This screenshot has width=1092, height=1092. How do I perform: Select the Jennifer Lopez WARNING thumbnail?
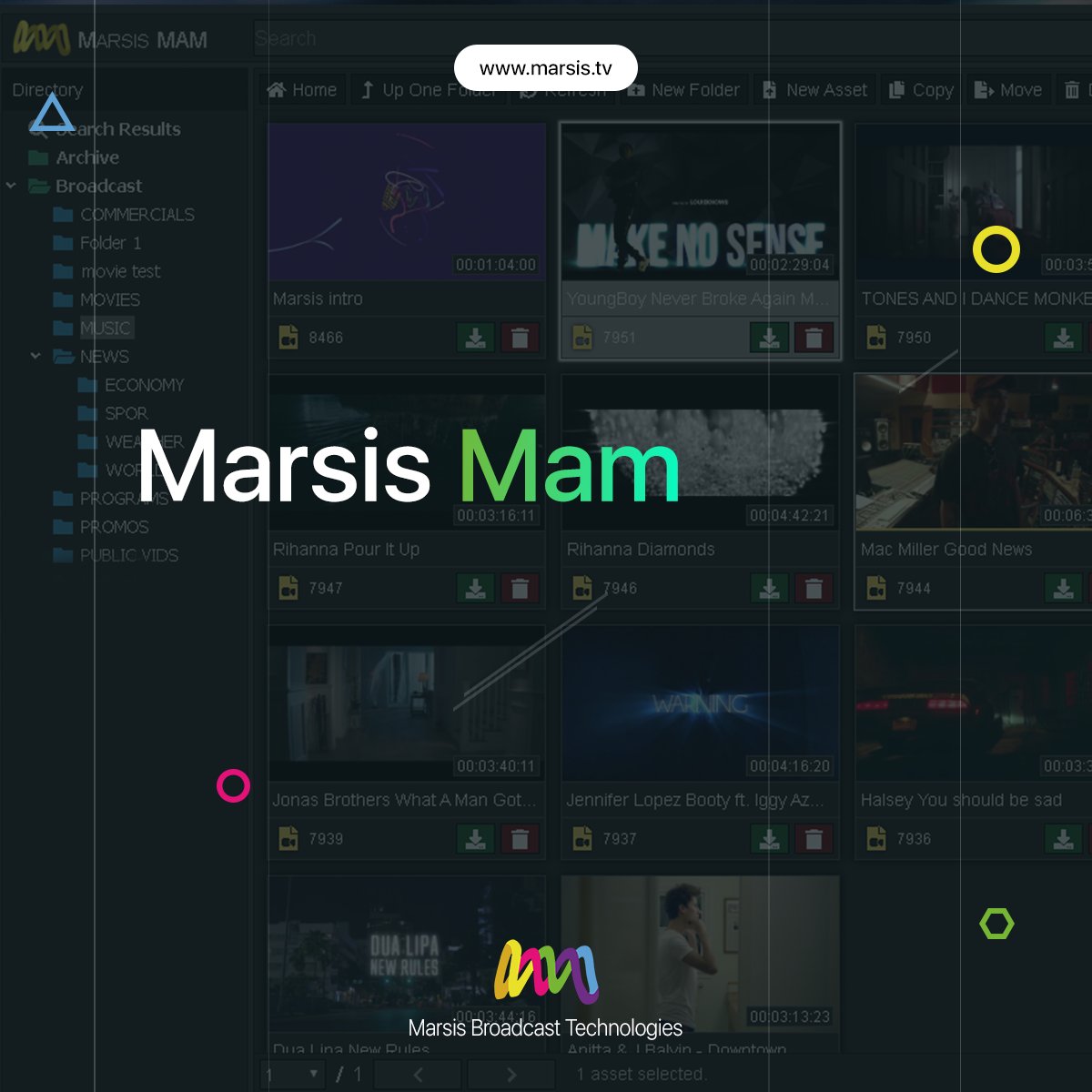pyautogui.click(x=700, y=703)
